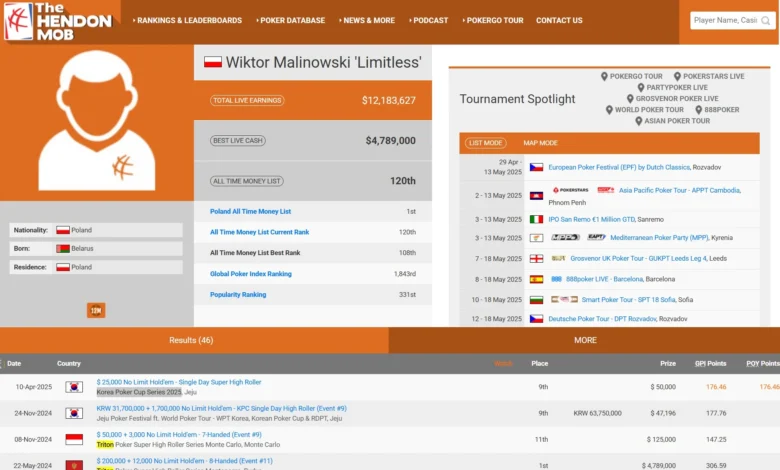Sort results by Country column header
This screenshot has height=470, width=780.
[x=69, y=364]
